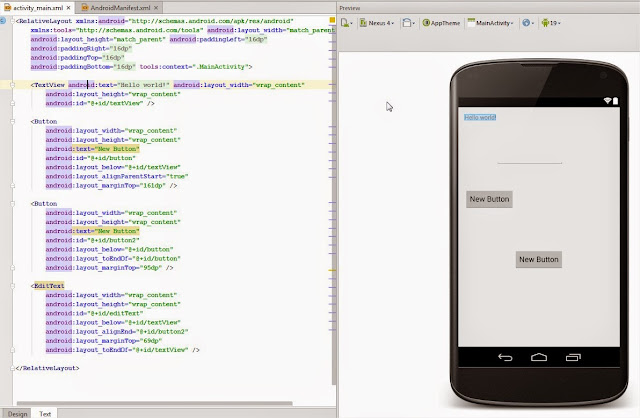Click the battery status icon on the phone

tap(616, 100)
